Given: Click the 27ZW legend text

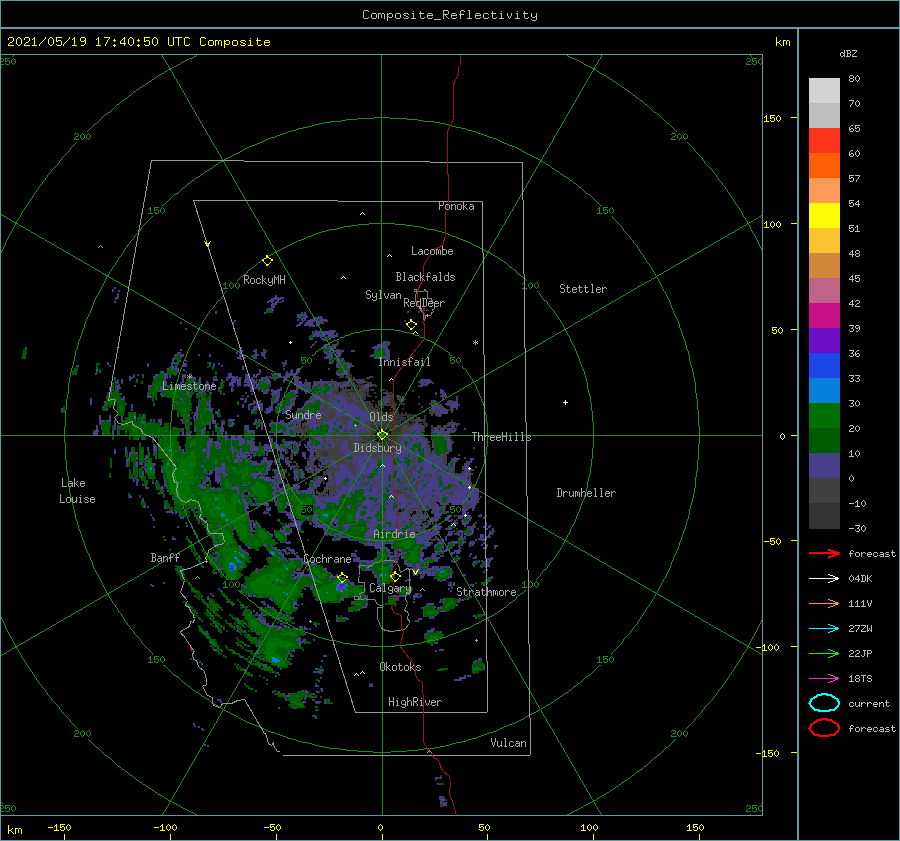Looking at the screenshot, I should click(x=860, y=629).
